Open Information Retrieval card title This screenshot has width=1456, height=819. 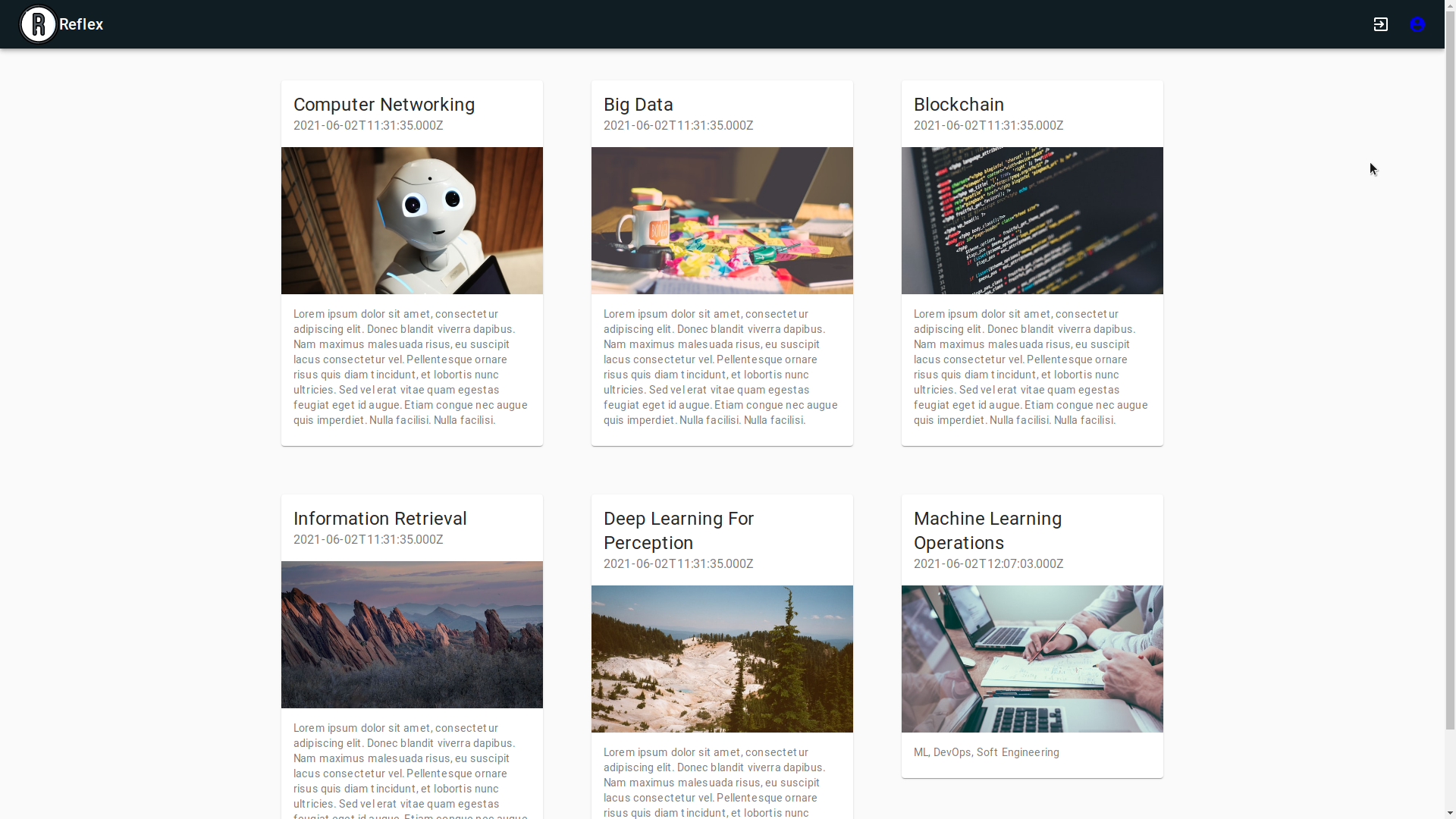[x=380, y=519]
